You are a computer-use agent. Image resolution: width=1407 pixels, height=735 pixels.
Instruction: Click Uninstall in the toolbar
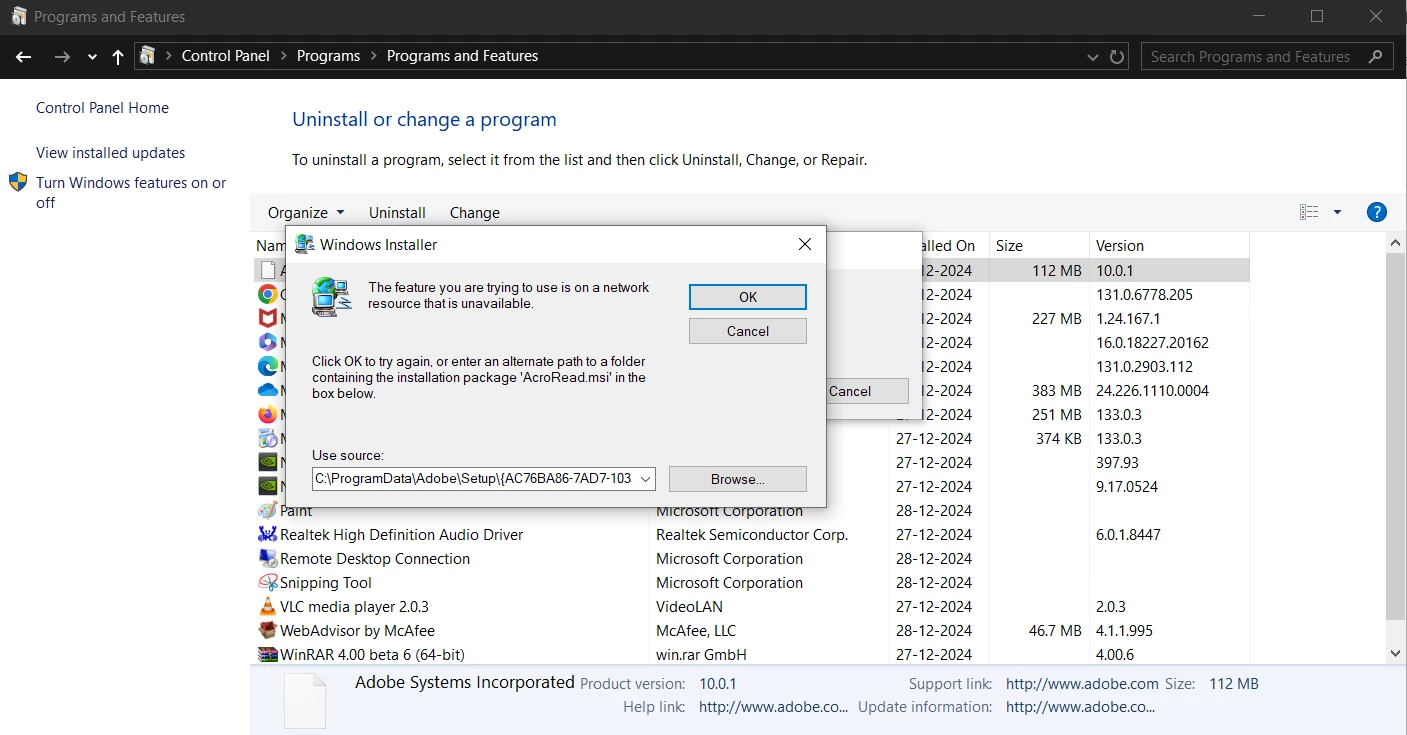tap(397, 212)
